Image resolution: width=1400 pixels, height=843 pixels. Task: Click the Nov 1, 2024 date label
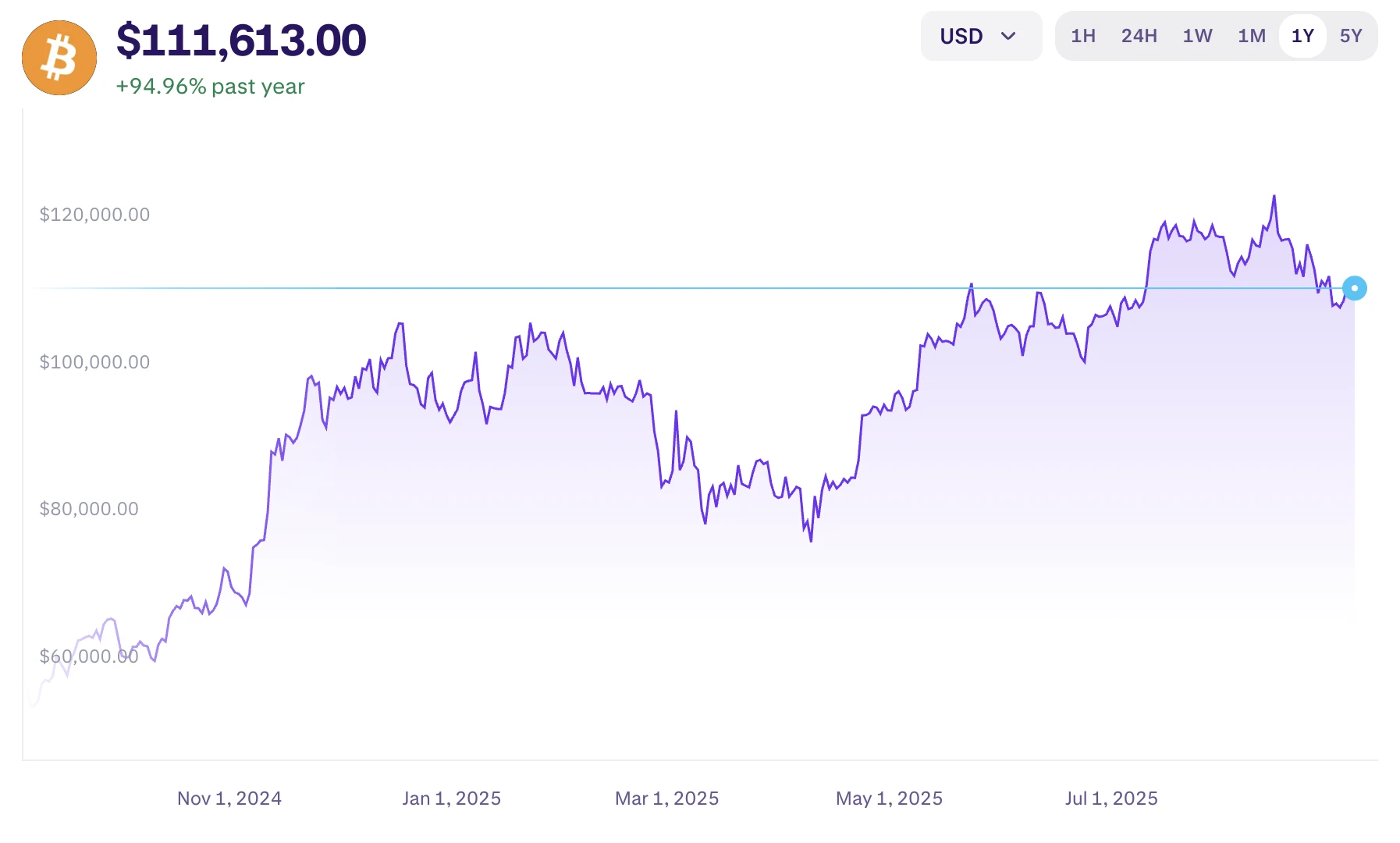click(229, 799)
